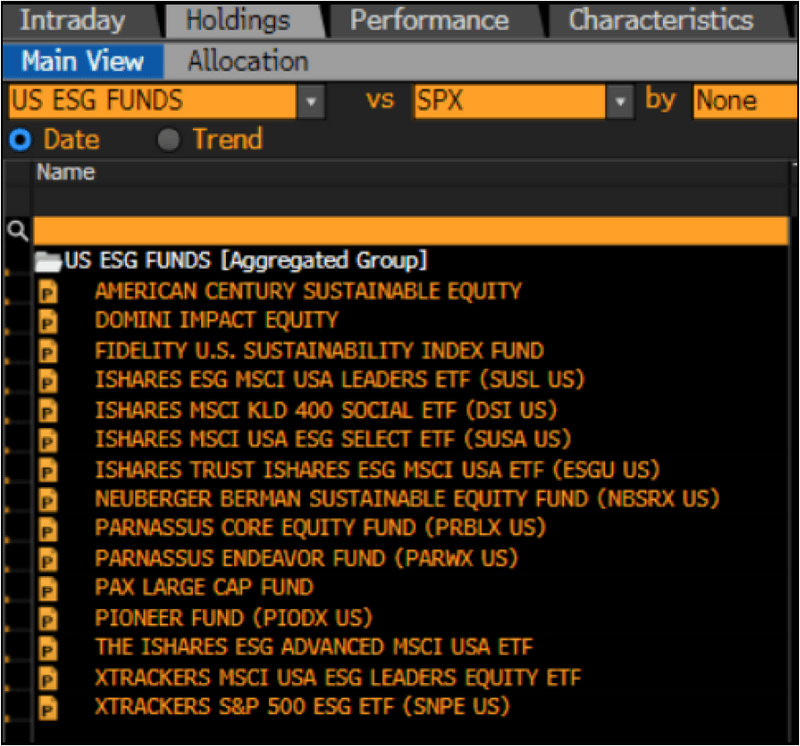Select portfolio icon for Xtrackers S&P 500 ESG
The width and height of the screenshot is (800, 746).
click(47, 708)
